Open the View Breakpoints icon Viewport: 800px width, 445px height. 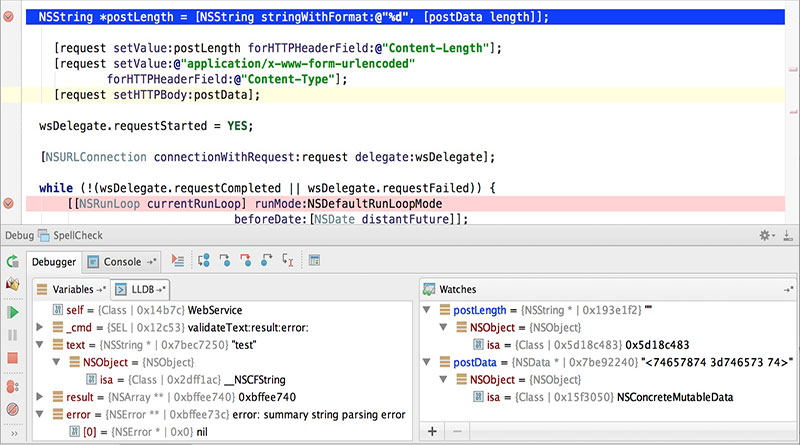[x=13, y=386]
